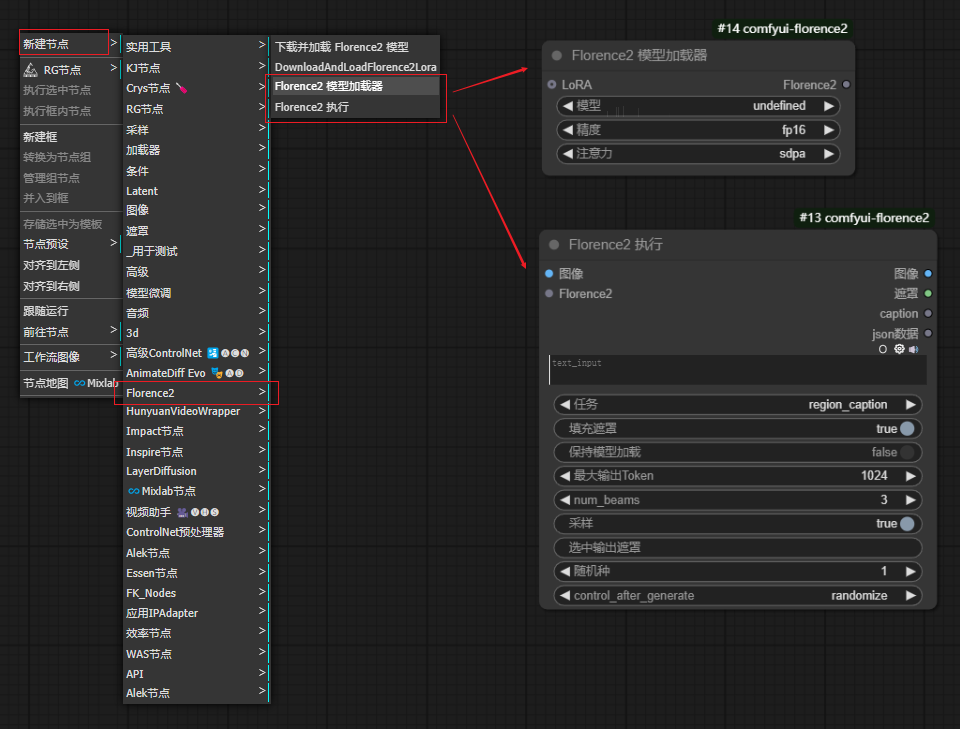
Task: Open the WAS节点 submenu
Action: pyautogui.click(x=196, y=654)
